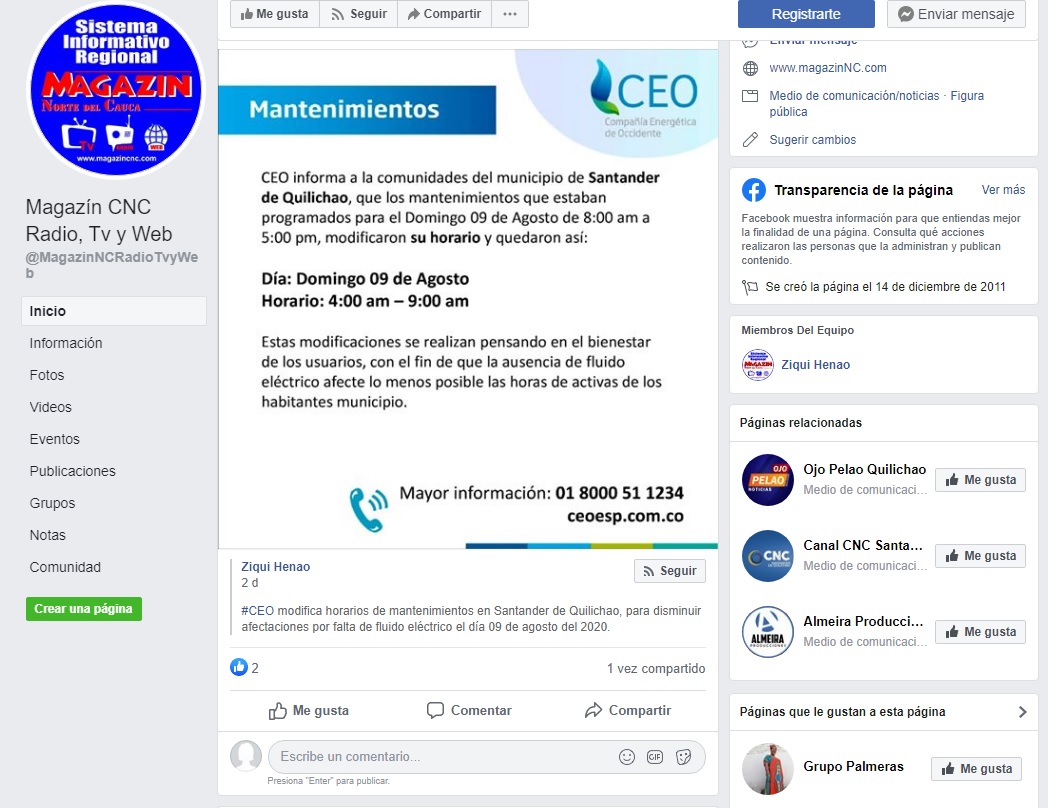Expand 'Páginas que le gustan' chevron arrow
Screen dimensions: 1048x808
click(1022, 712)
